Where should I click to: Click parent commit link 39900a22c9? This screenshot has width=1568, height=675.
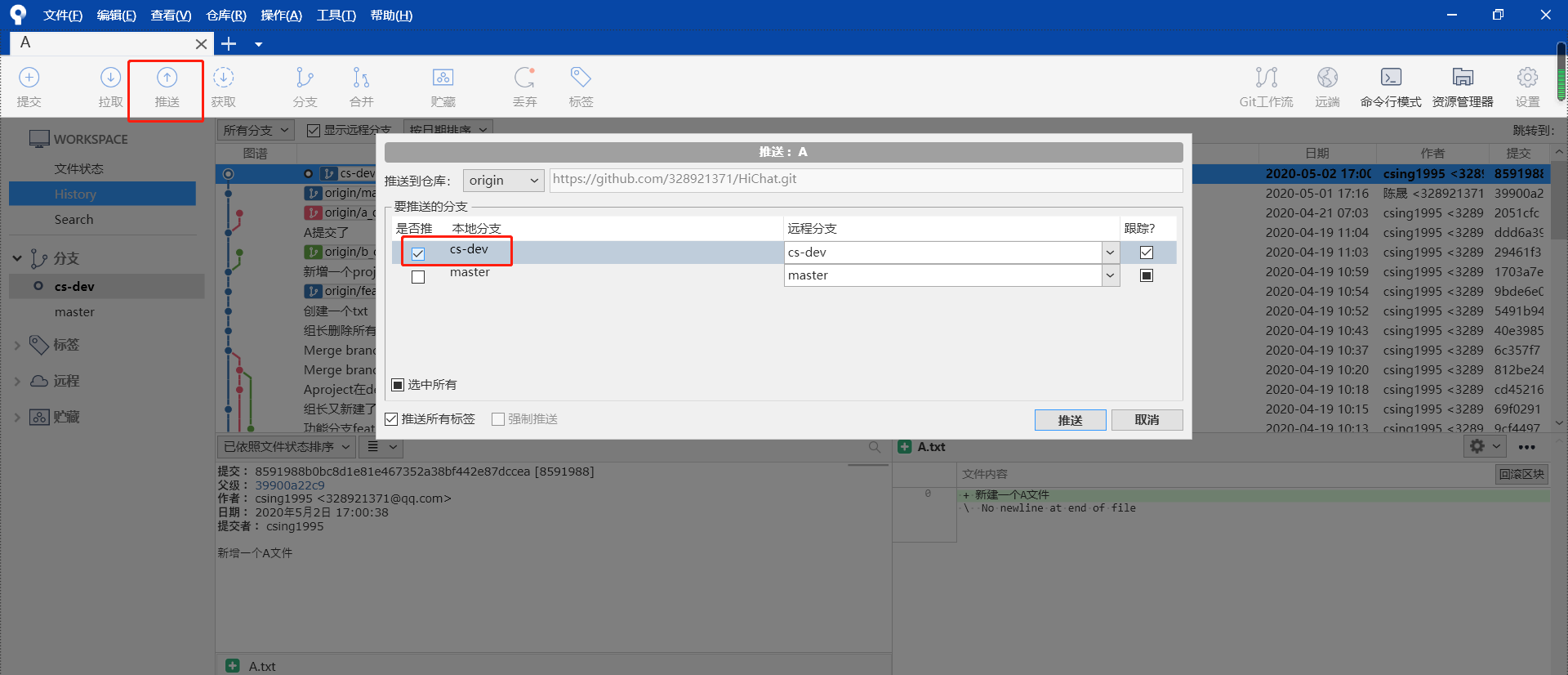(290, 485)
